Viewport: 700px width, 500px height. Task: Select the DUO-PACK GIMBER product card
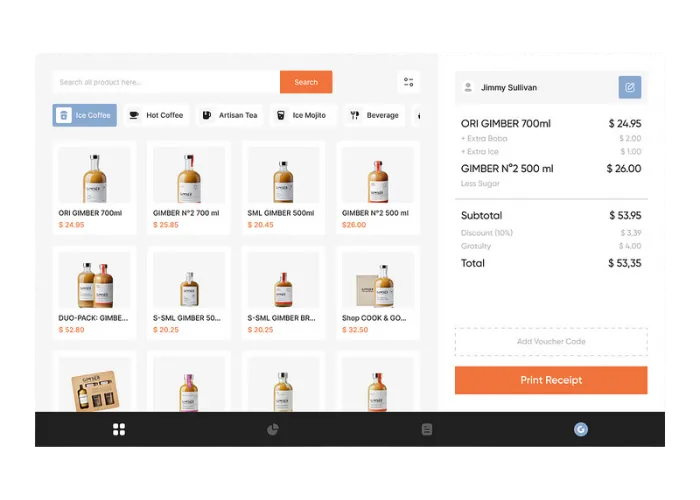(x=94, y=293)
